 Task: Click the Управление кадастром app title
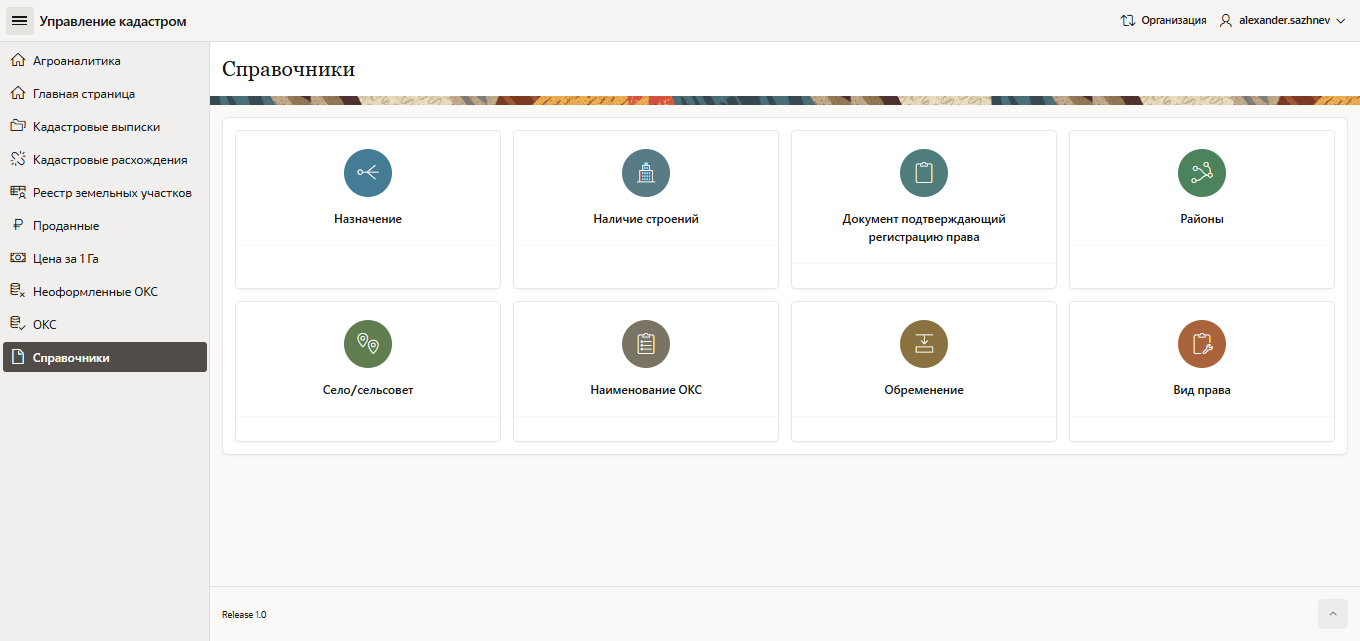coord(113,21)
